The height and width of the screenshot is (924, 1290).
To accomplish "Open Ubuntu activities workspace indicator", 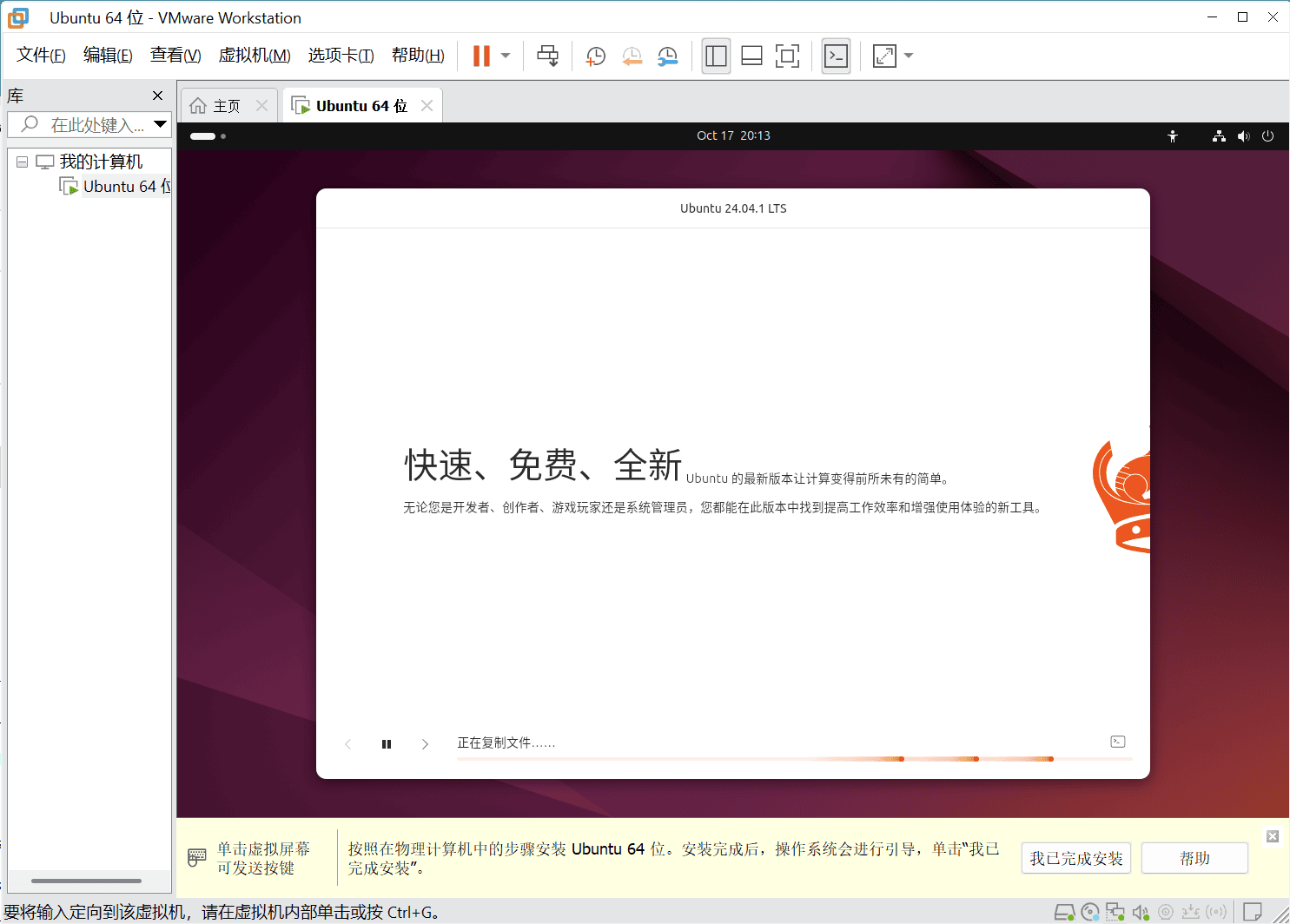I will coord(208,136).
